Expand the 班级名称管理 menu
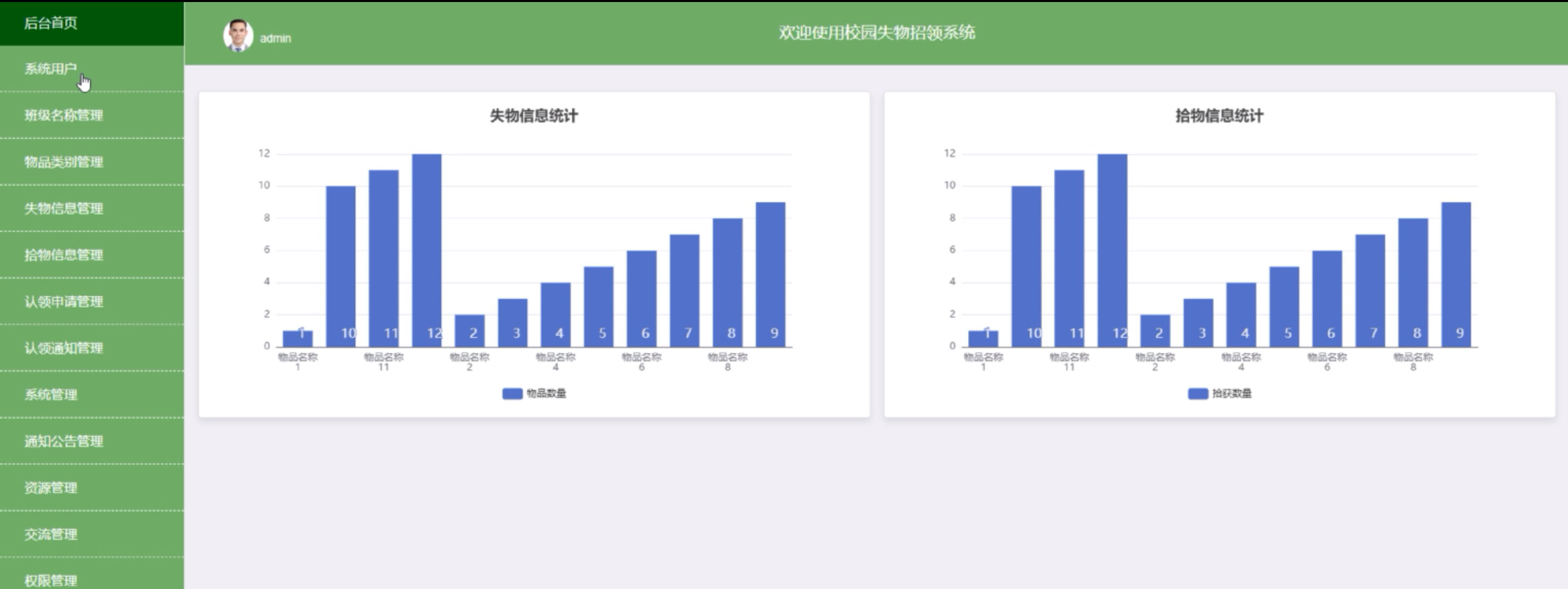The width and height of the screenshot is (1568, 589). (x=64, y=116)
